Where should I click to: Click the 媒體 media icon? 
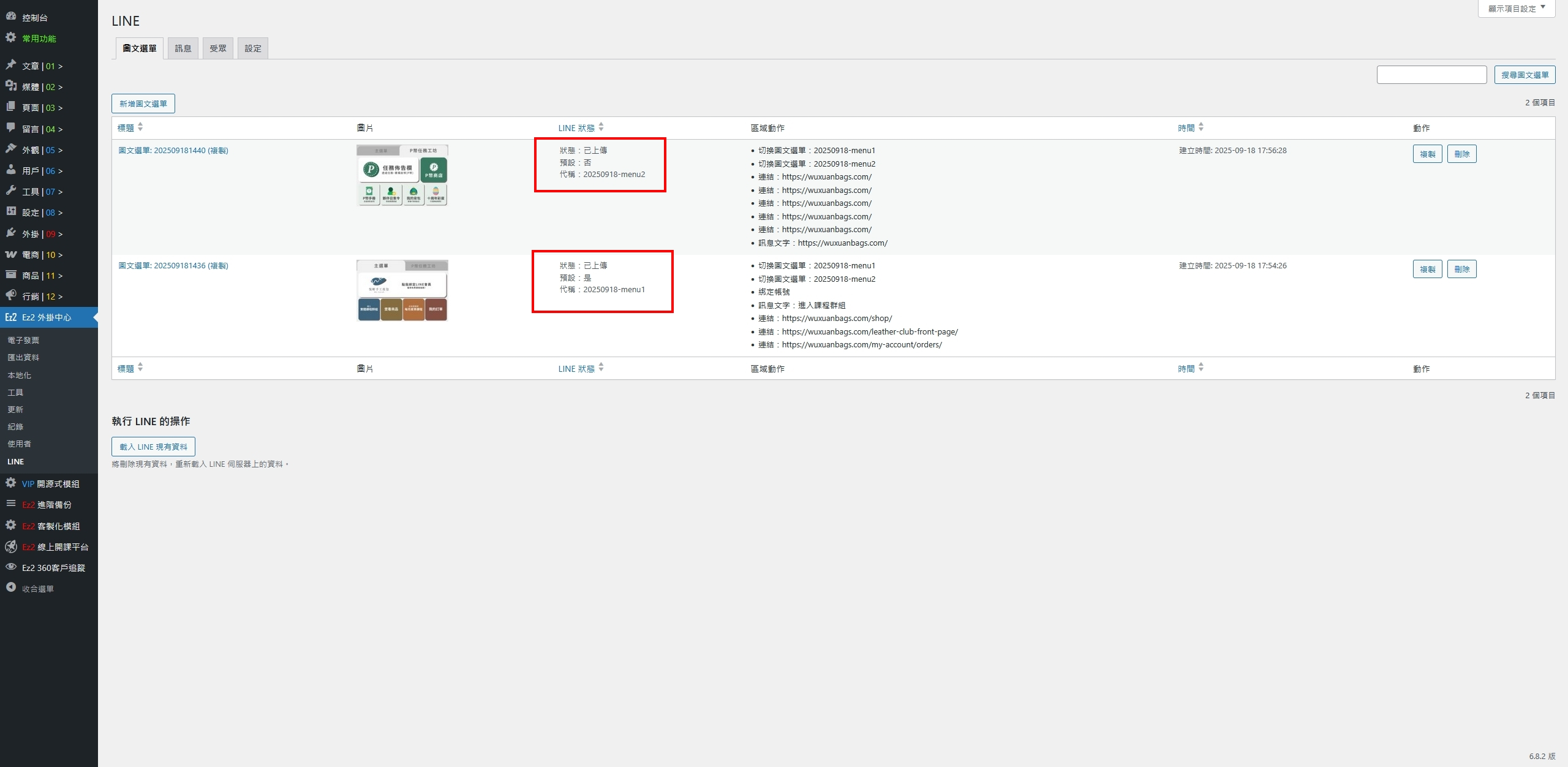[10, 86]
